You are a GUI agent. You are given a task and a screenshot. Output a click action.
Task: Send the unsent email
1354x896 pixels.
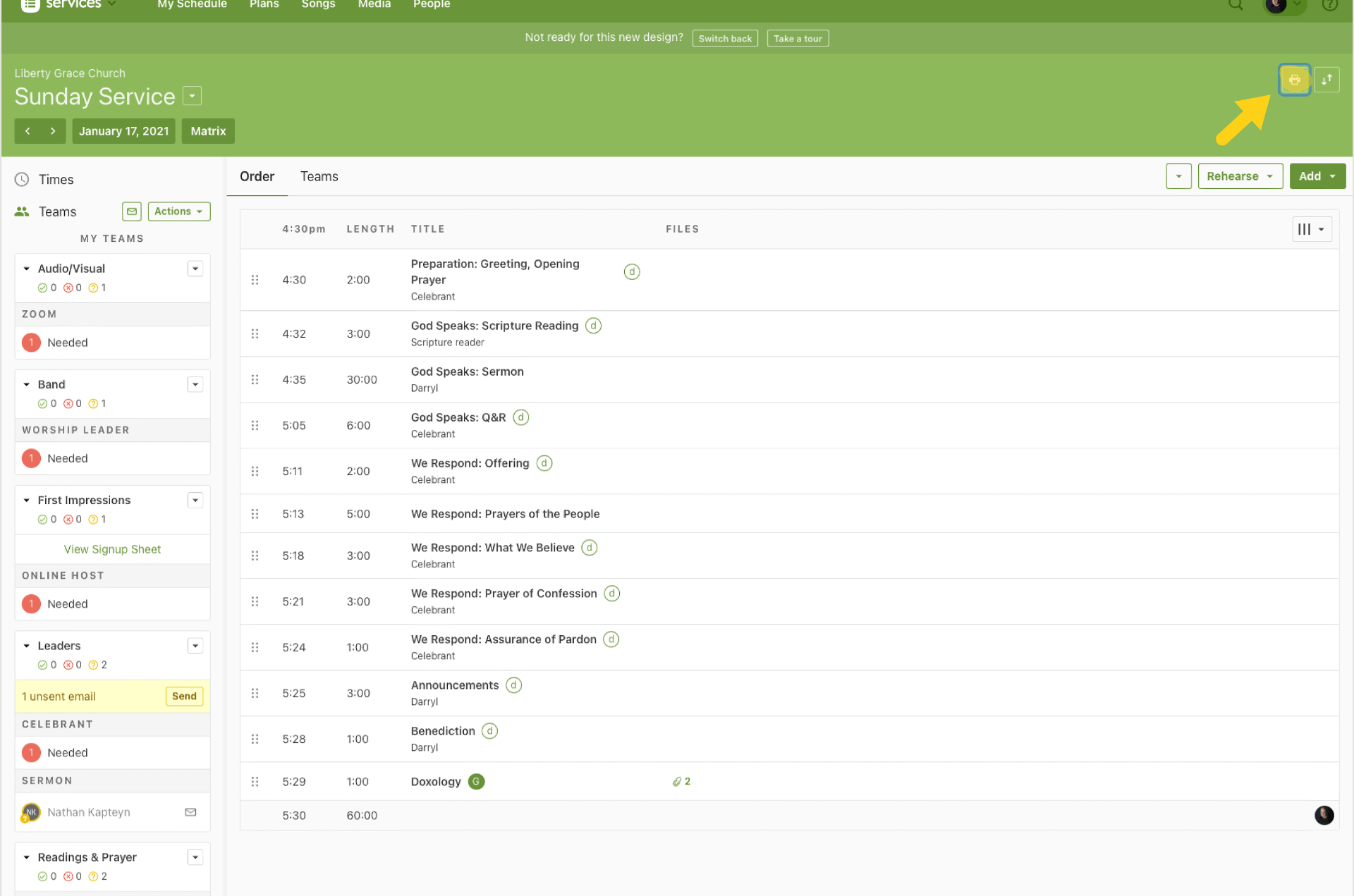[x=184, y=696]
